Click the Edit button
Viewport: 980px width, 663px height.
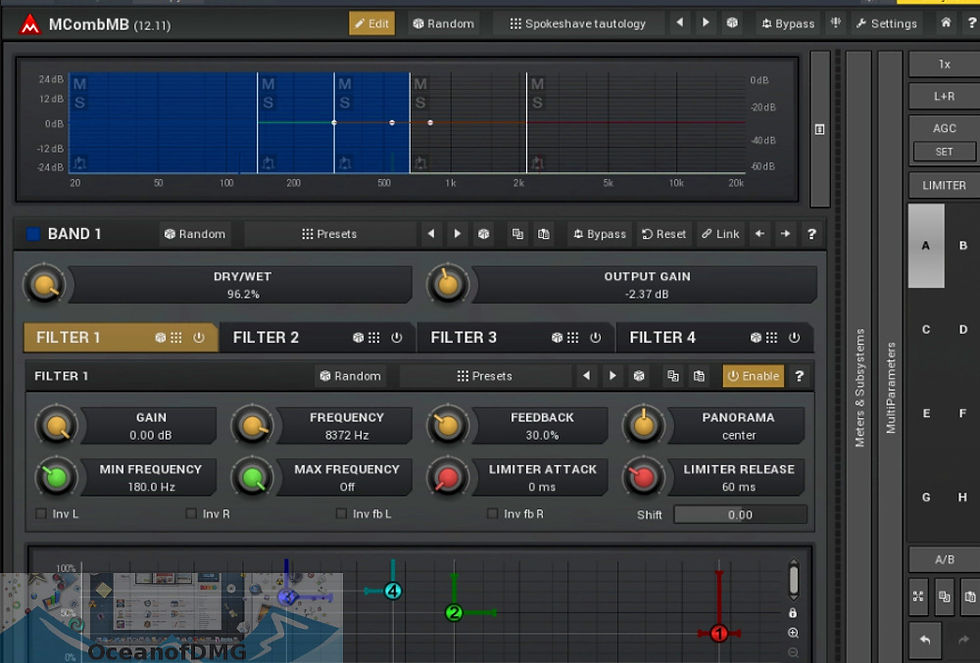coord(372,23)
